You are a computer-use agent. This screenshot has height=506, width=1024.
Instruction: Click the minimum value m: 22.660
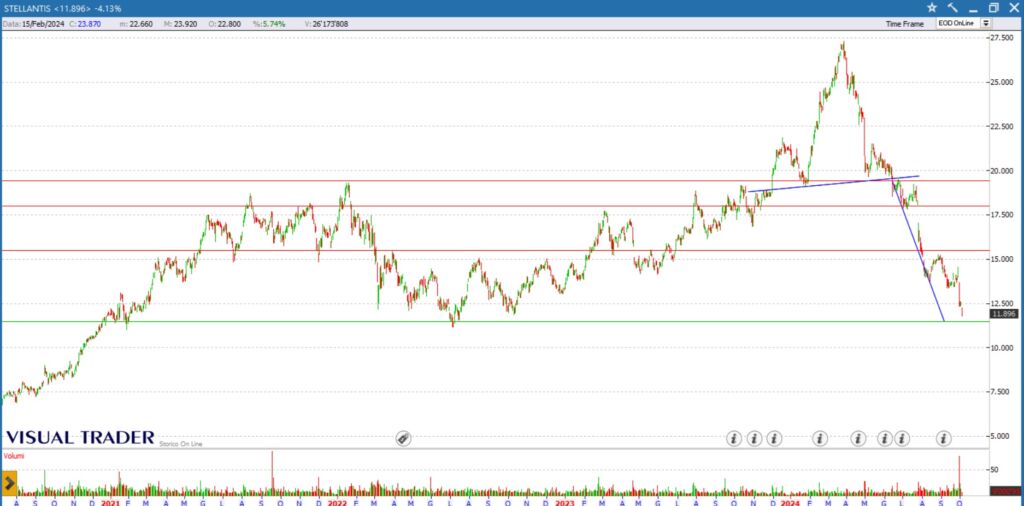coord(136,24)
